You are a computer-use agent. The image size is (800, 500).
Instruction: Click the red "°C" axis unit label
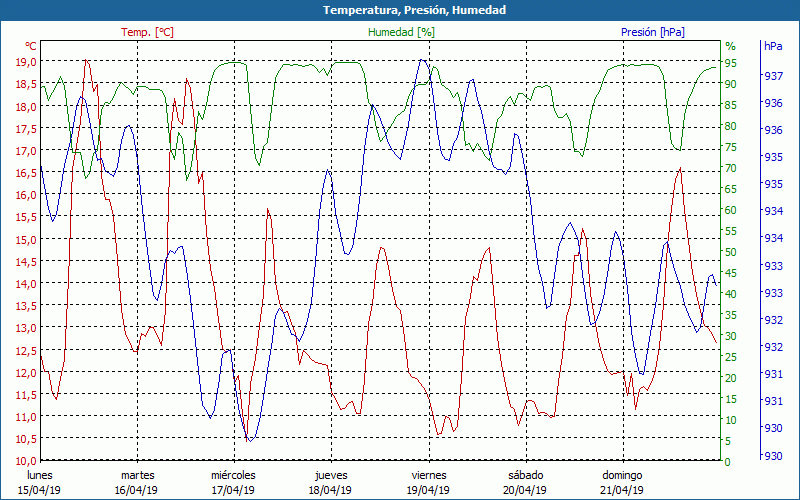31,46
